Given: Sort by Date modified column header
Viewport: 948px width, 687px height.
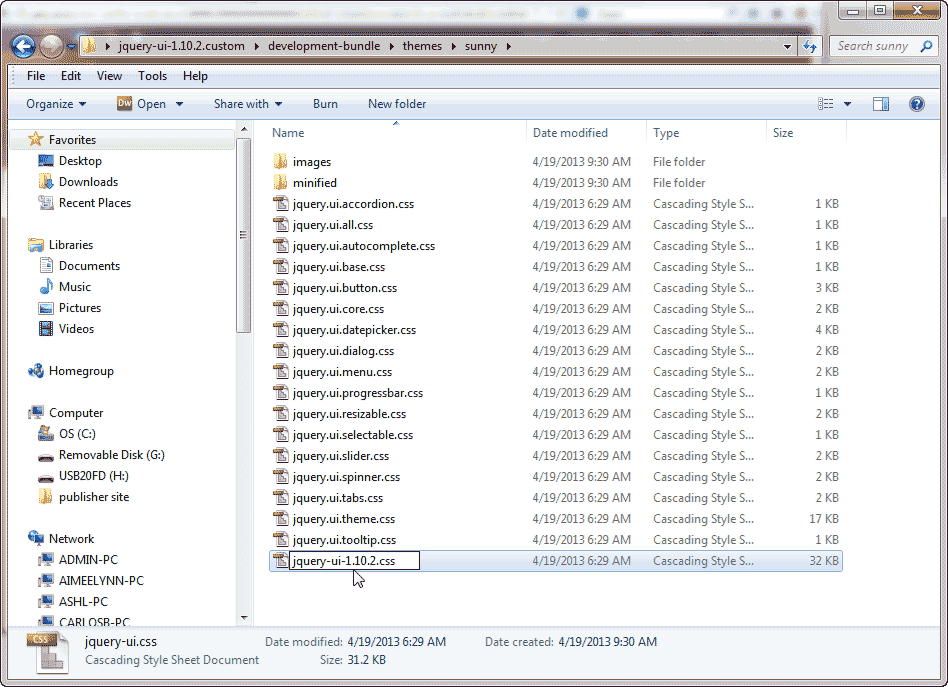Looking at the screenshot, I should pos(570,133).
